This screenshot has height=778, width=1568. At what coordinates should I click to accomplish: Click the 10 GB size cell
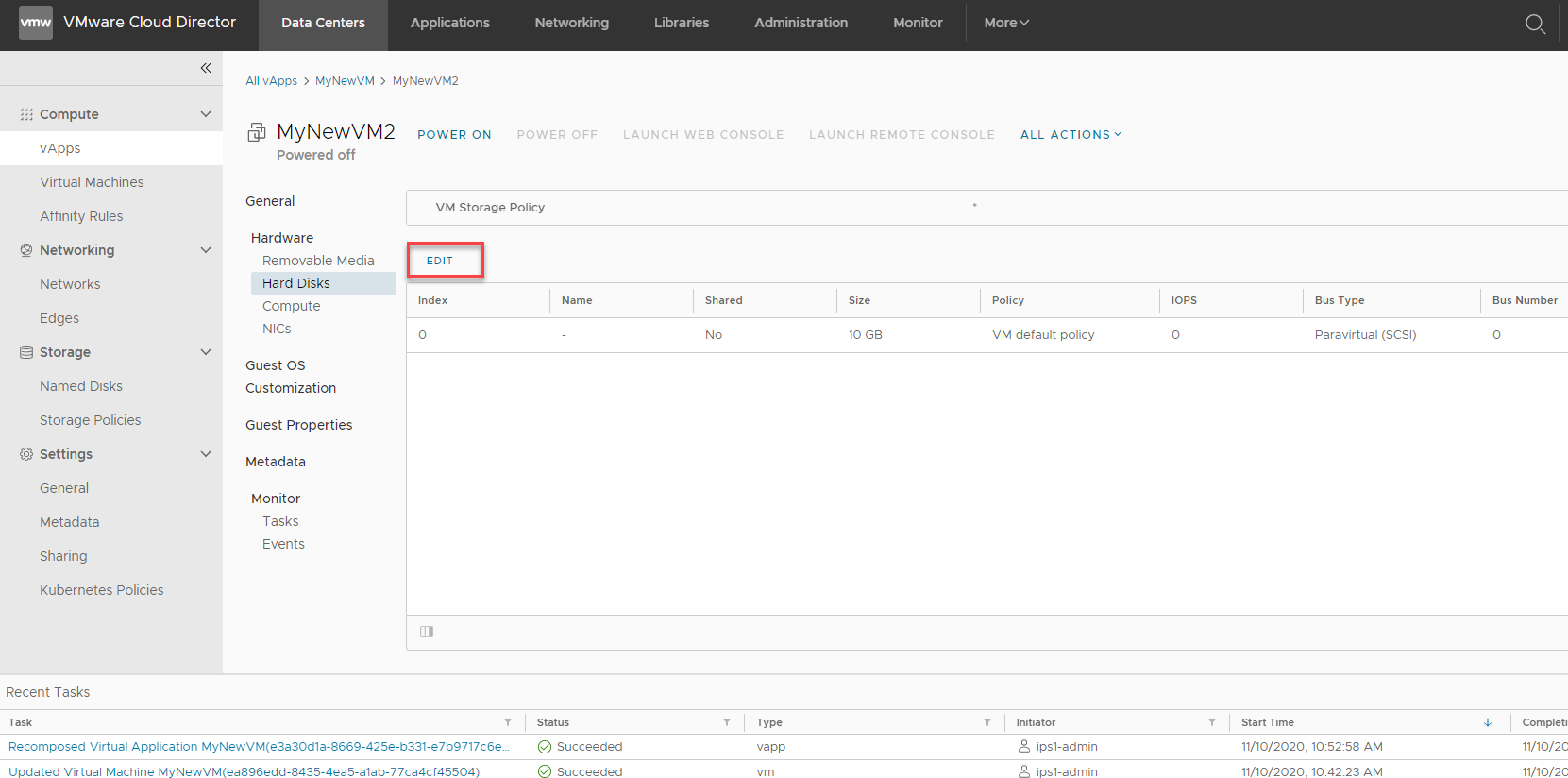coord(866,335)
